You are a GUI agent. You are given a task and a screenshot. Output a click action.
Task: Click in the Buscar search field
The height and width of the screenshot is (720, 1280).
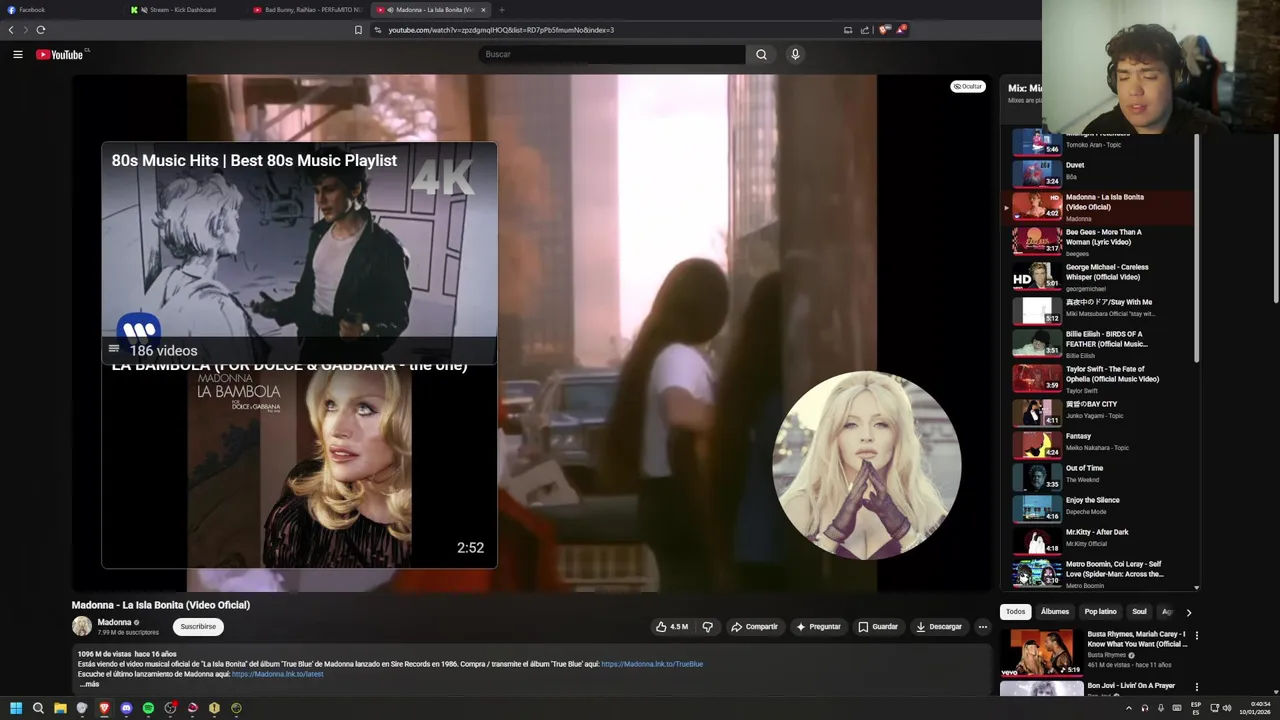pos(612,54)
